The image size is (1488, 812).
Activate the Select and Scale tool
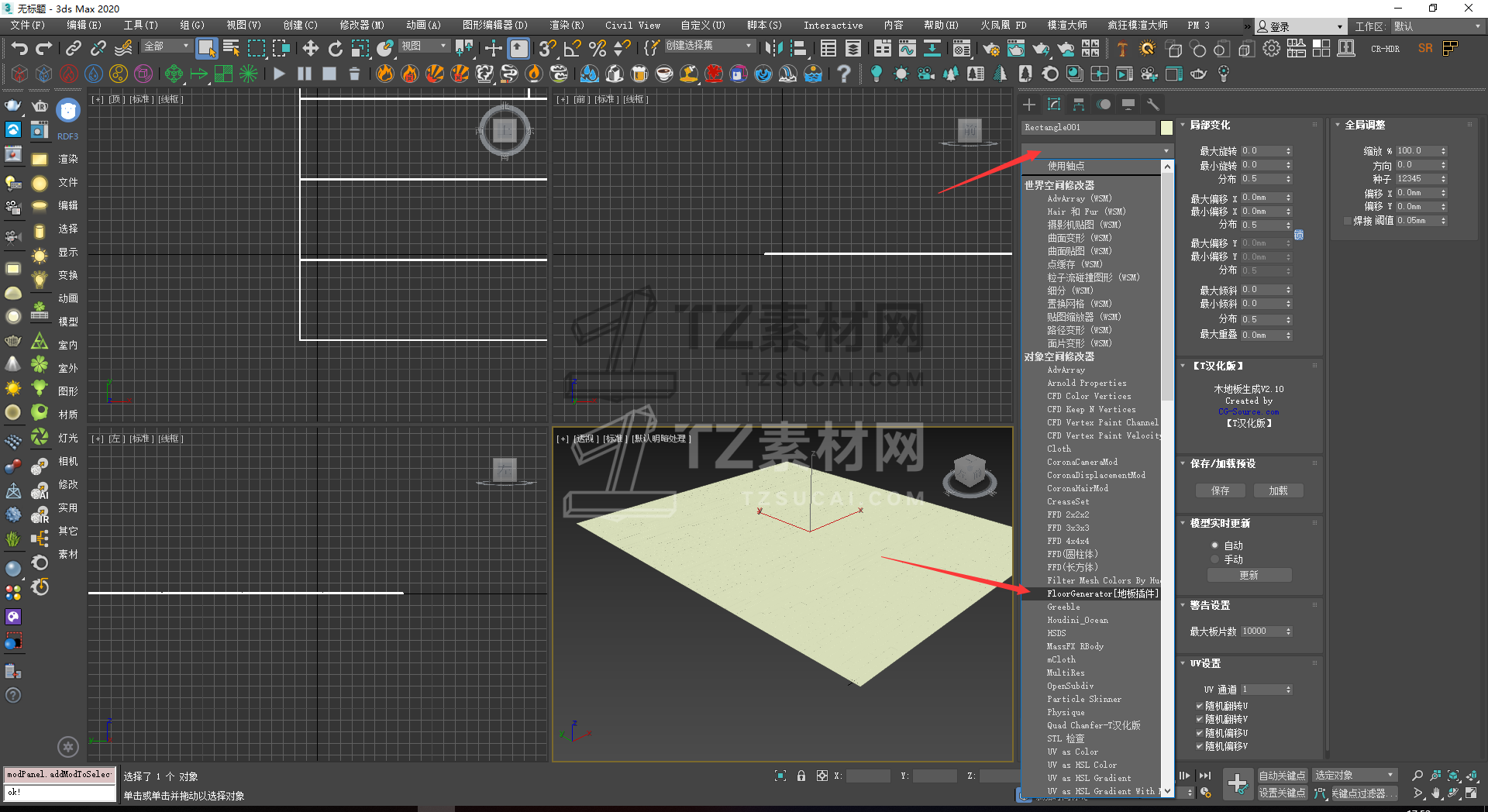pyautogui.click(x=360, y=48)
